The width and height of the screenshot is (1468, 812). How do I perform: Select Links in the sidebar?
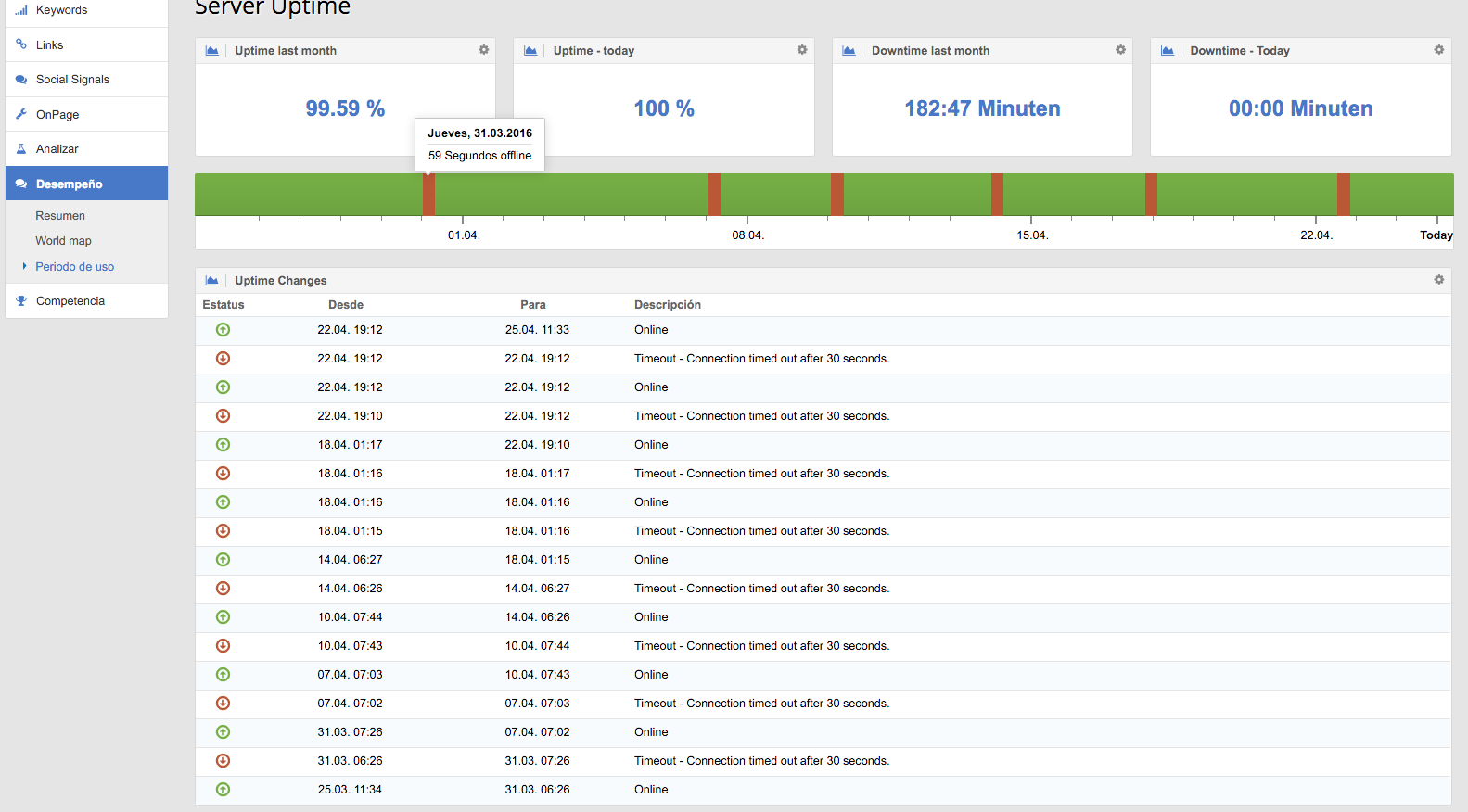[x=49, y=45]
